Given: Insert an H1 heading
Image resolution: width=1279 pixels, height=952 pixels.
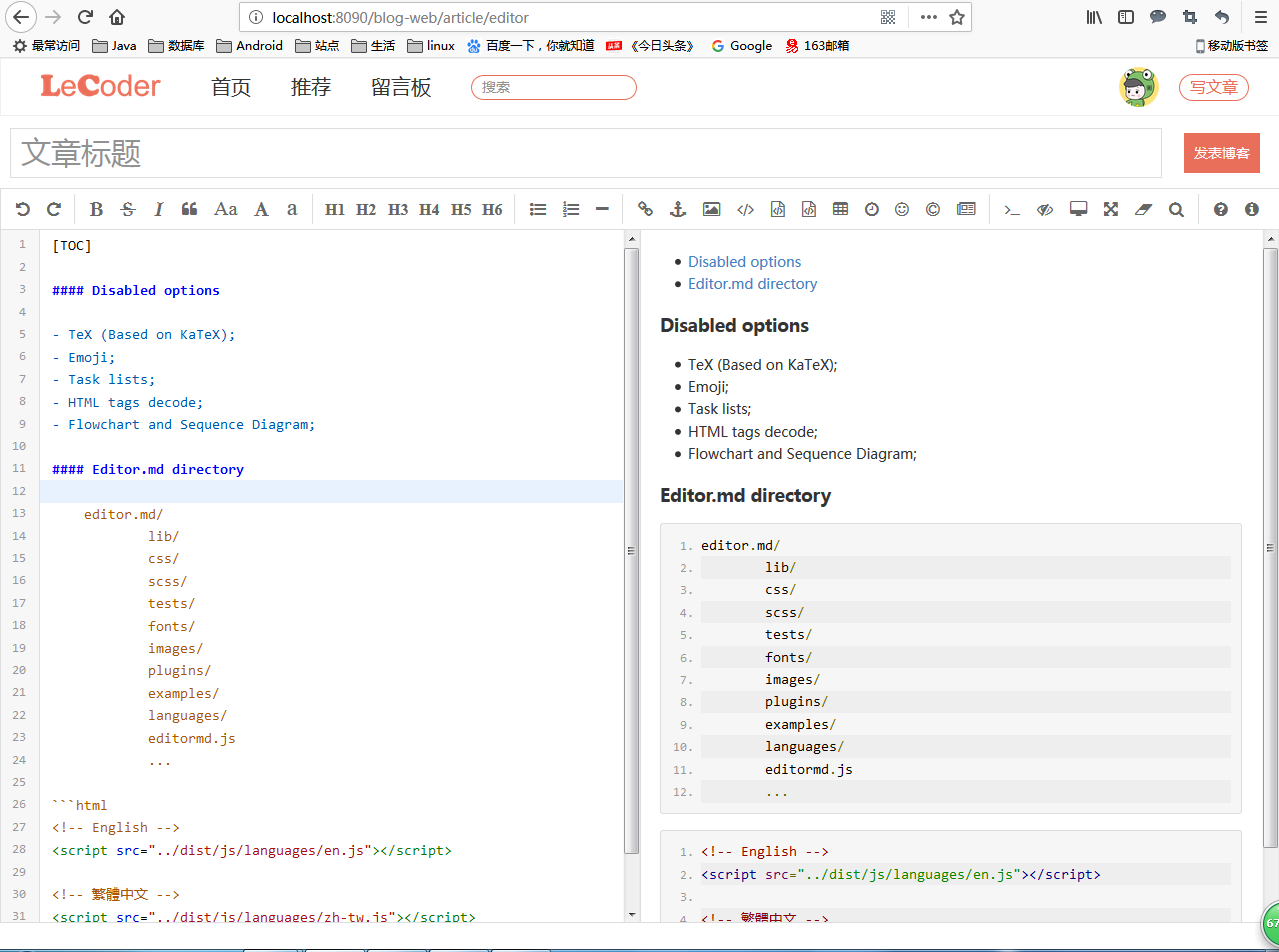Looking at the screenshot, I should (335, 209).
